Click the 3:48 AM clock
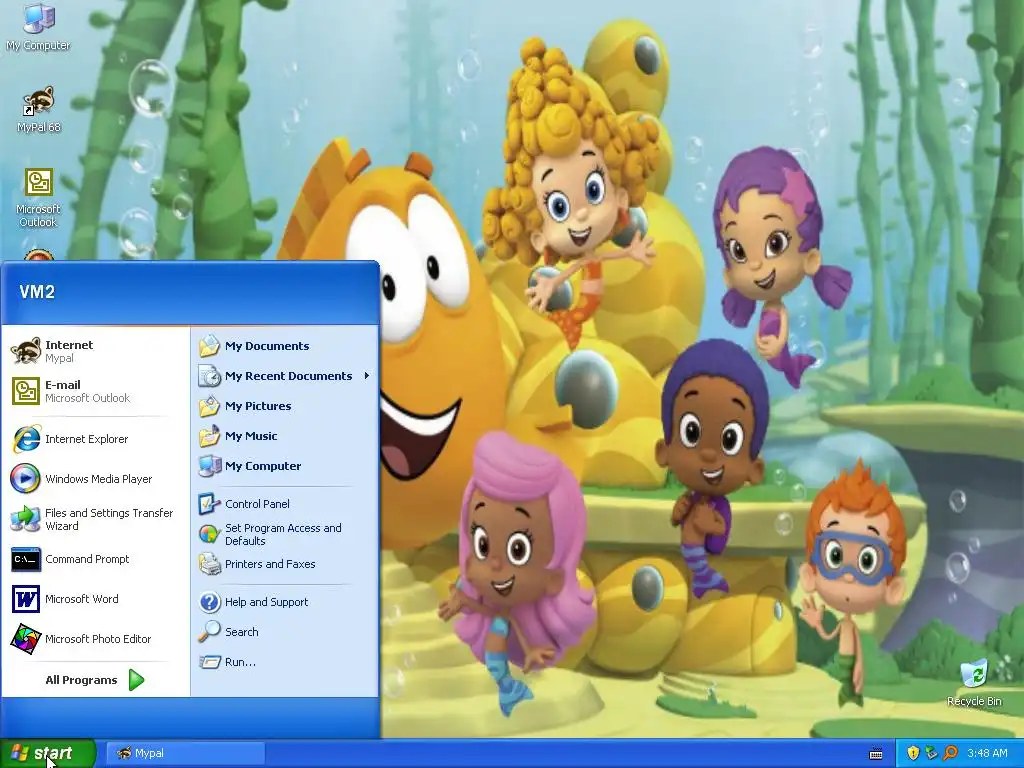 point(987,753)
